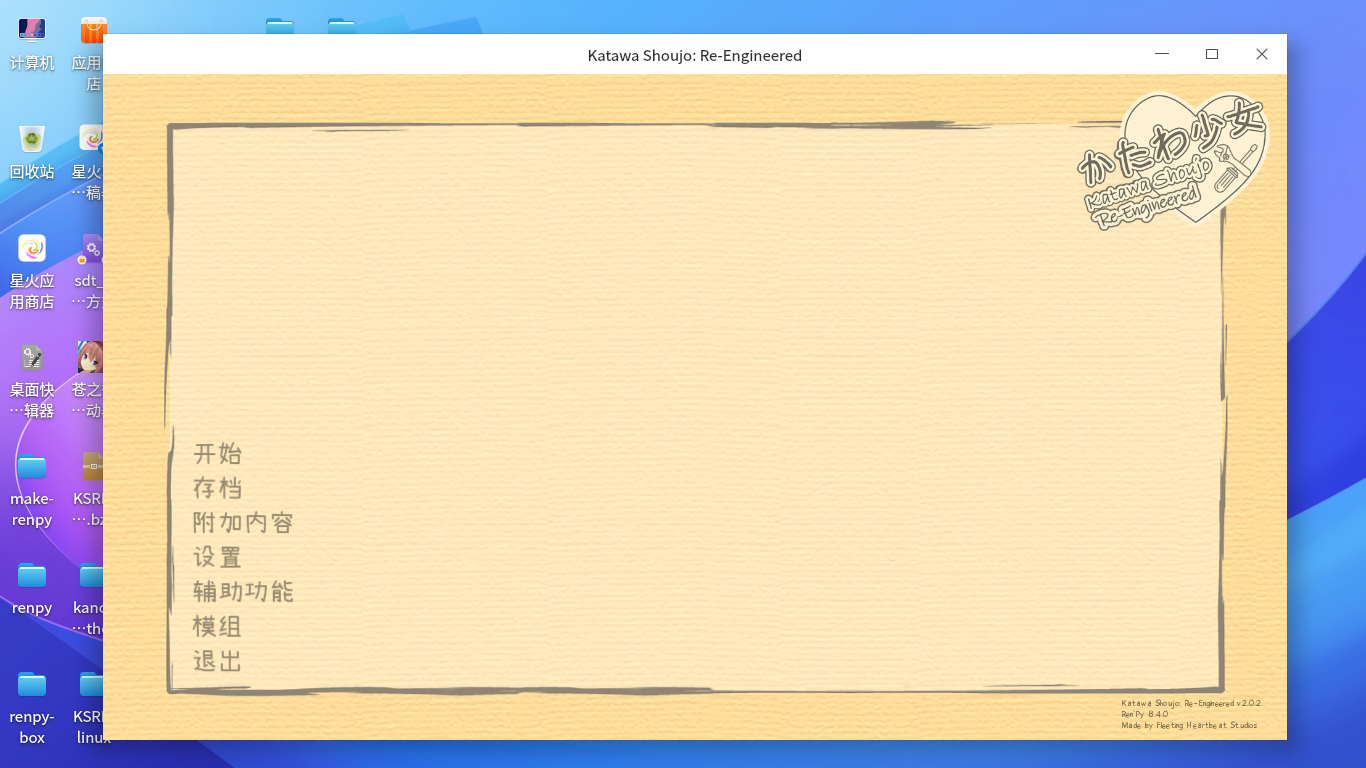
Task: Open the make-renpy folder on desktop
Action: click(x=32, y=490)
